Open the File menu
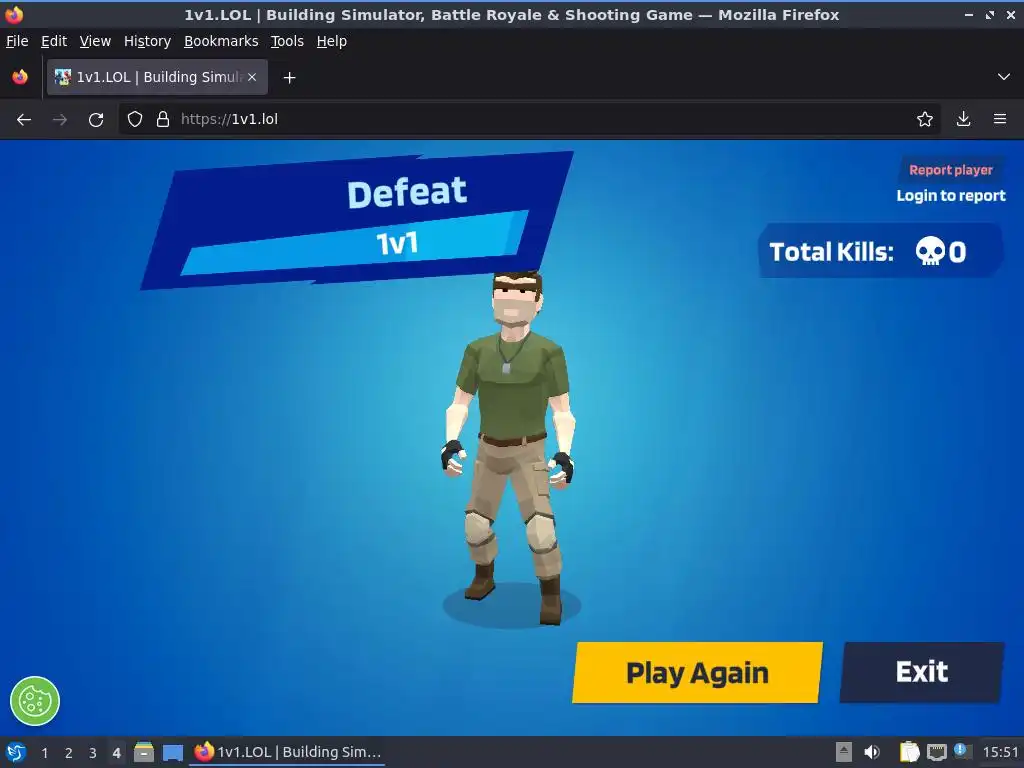Image resolution: width=1024 pixels, height=768 pixels. pos(17,41)
